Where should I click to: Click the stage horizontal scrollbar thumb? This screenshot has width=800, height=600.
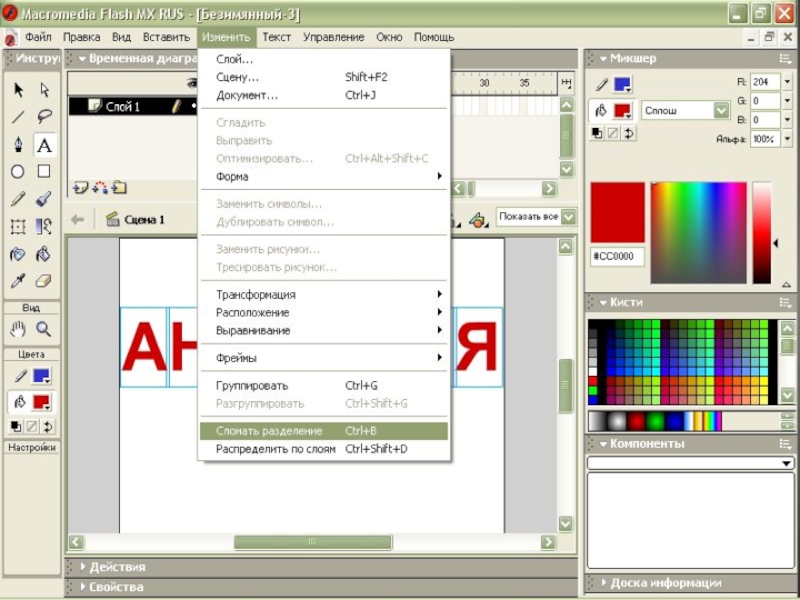pos(313,542)
